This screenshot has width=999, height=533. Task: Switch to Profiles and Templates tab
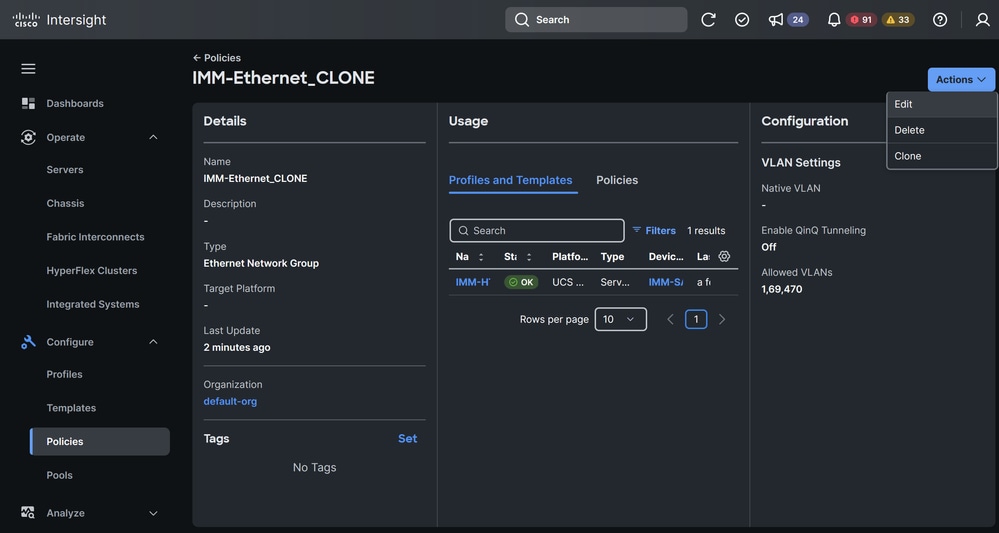(510, 180)
